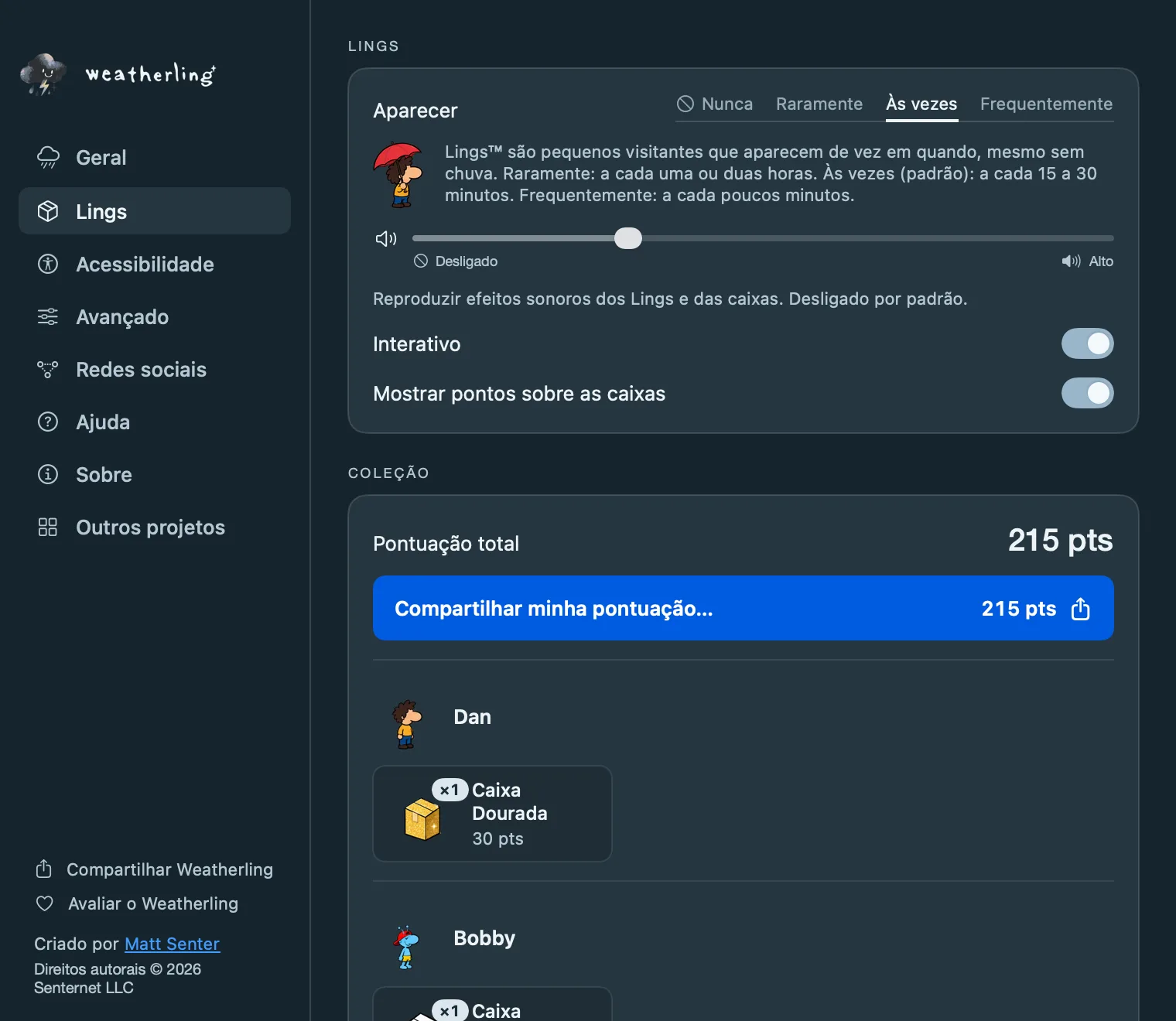Image resolution: width=1176 pixels, height=1021 pixels.
Task: Click the speaker icon left of volume slider
Action: 386,238
